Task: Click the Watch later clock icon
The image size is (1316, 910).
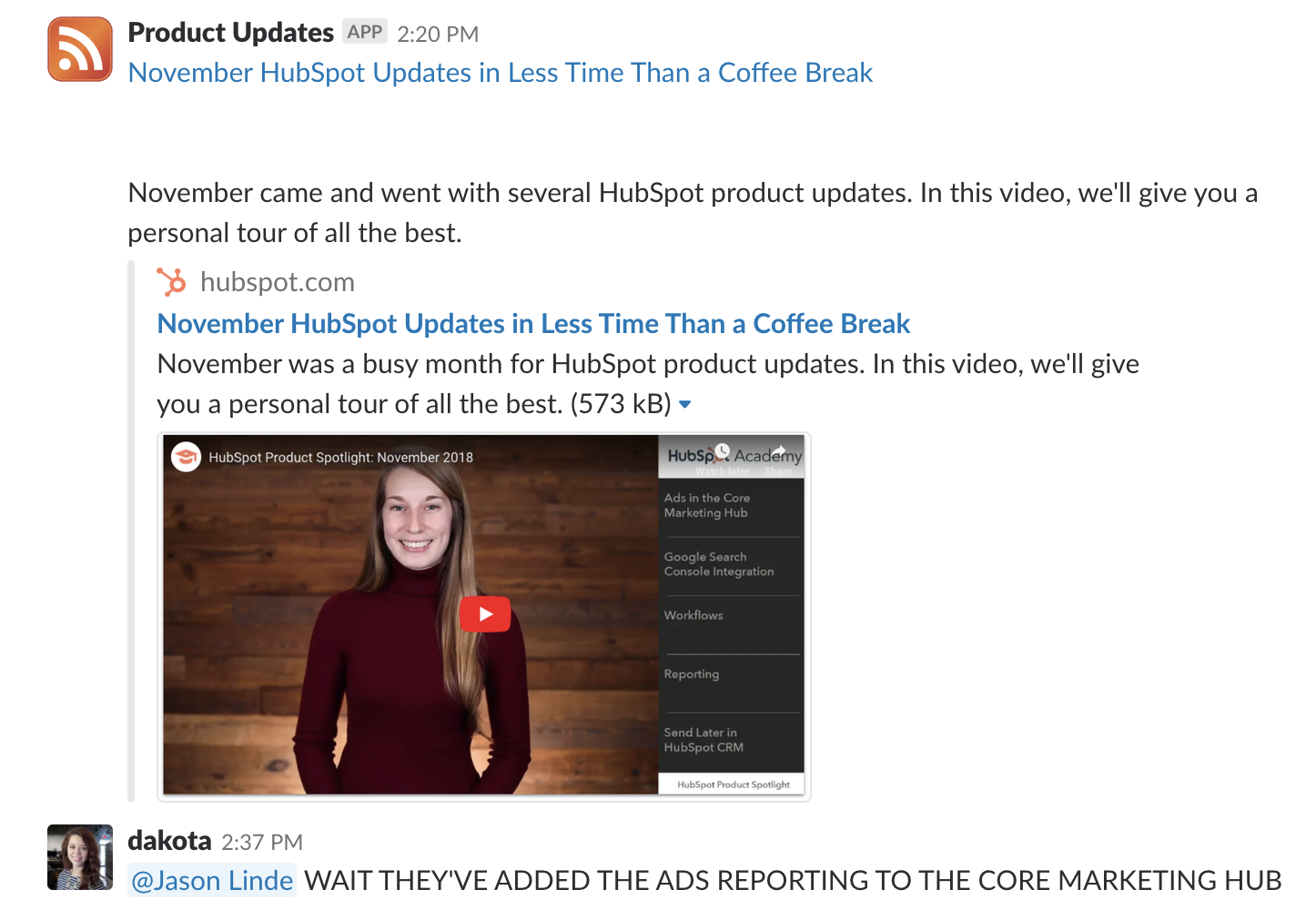Action: [723, 451]
